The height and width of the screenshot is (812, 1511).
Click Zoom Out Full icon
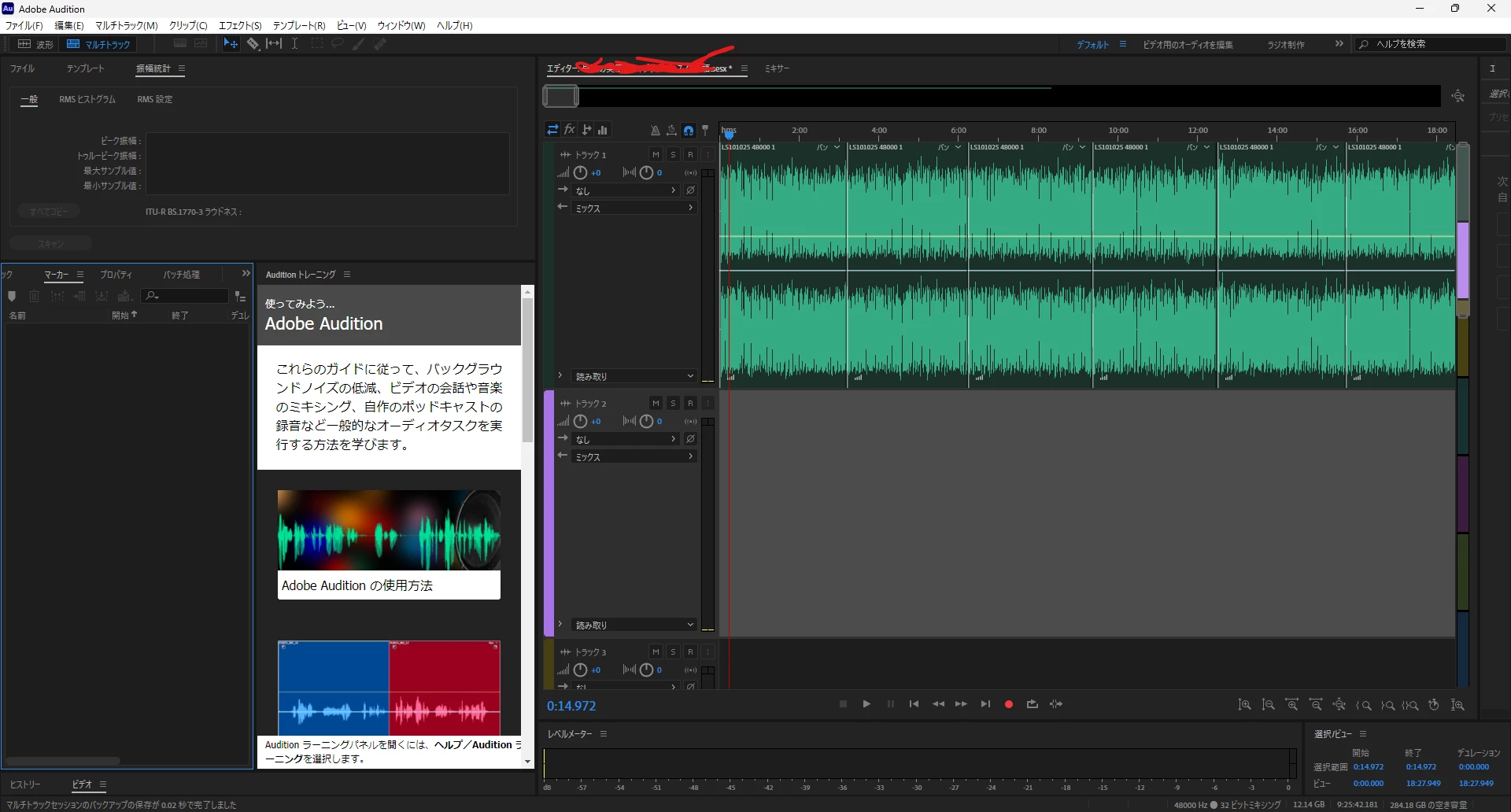[1339, 705]
